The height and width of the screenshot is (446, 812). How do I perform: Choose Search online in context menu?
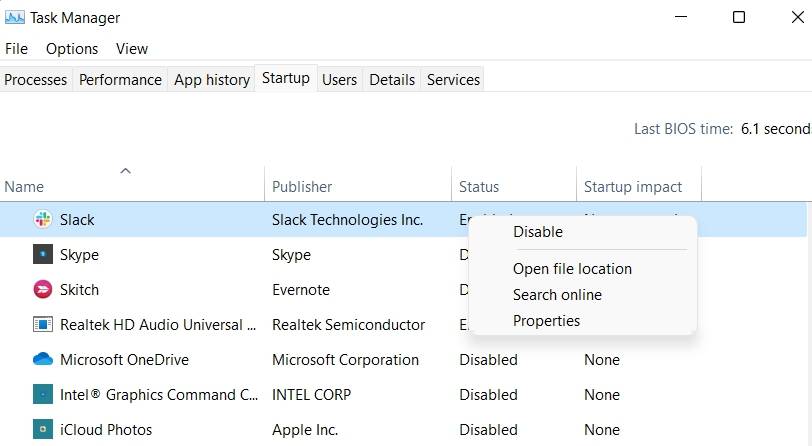[x=557, y=295]
